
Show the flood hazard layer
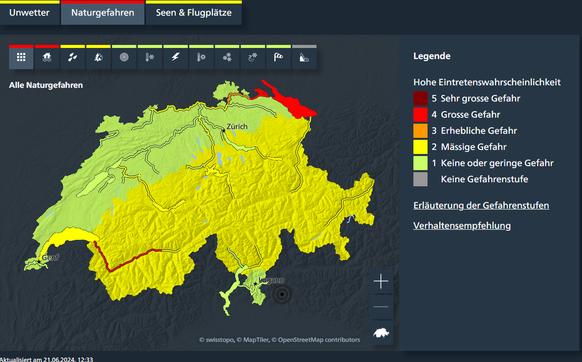pyautogui.click(x=47, y=57)
